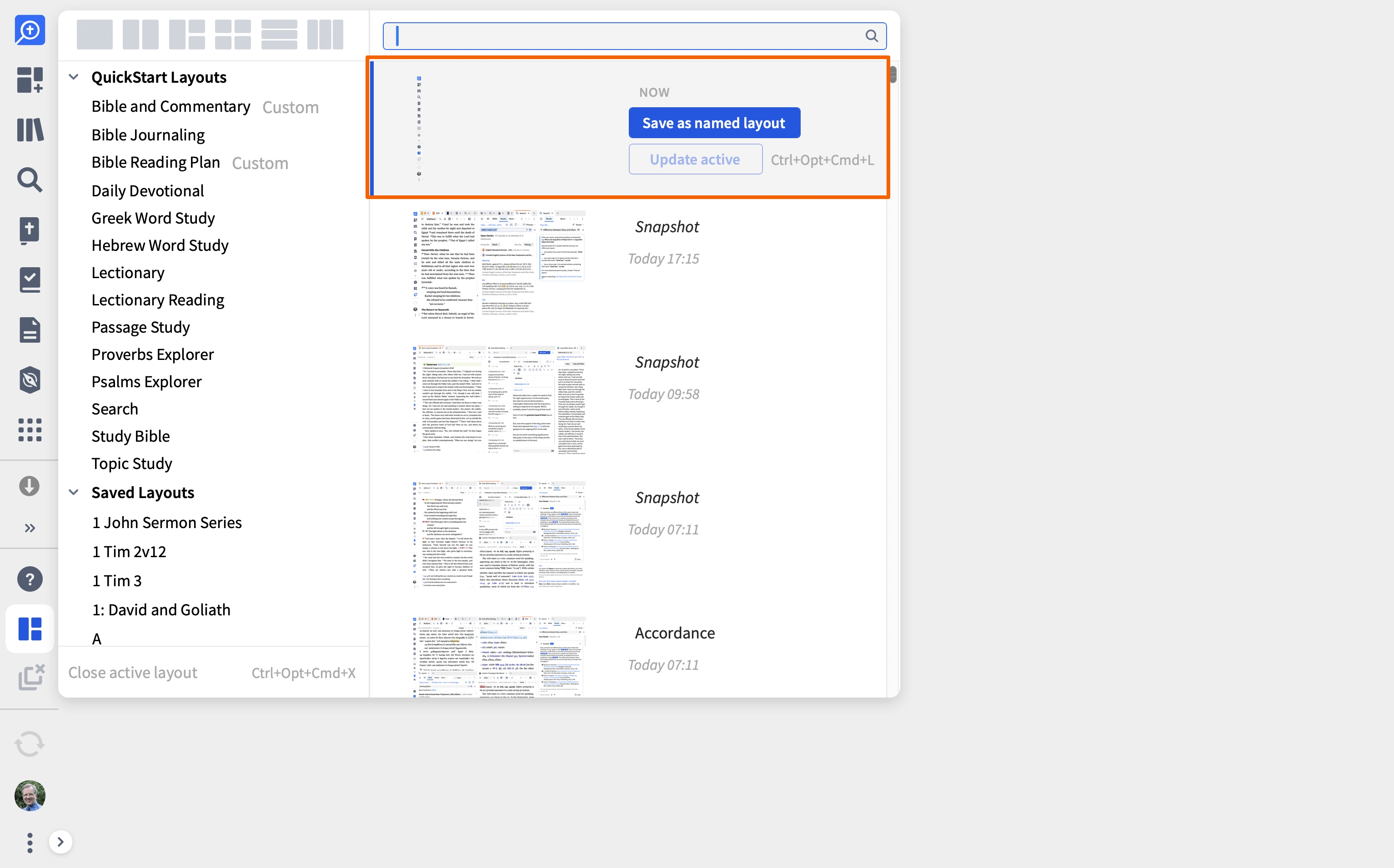Image resolution: width=1394 pixels, height=868 pixels.
Task: Open Bible Journaling layout
Action: [148, 135]
